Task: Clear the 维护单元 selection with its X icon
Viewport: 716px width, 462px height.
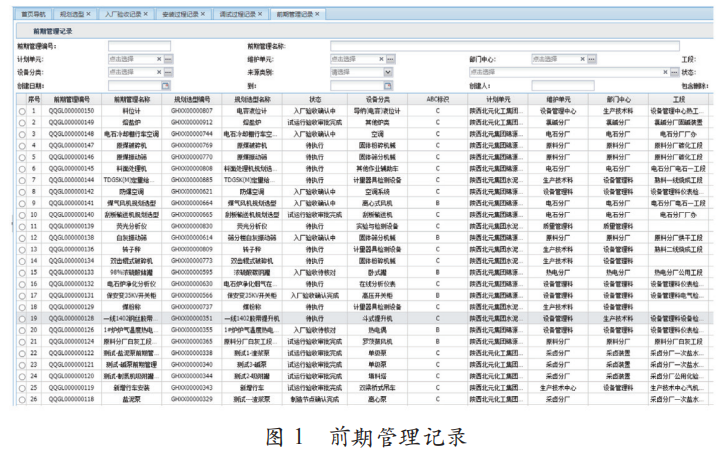Action: point(380,60)
